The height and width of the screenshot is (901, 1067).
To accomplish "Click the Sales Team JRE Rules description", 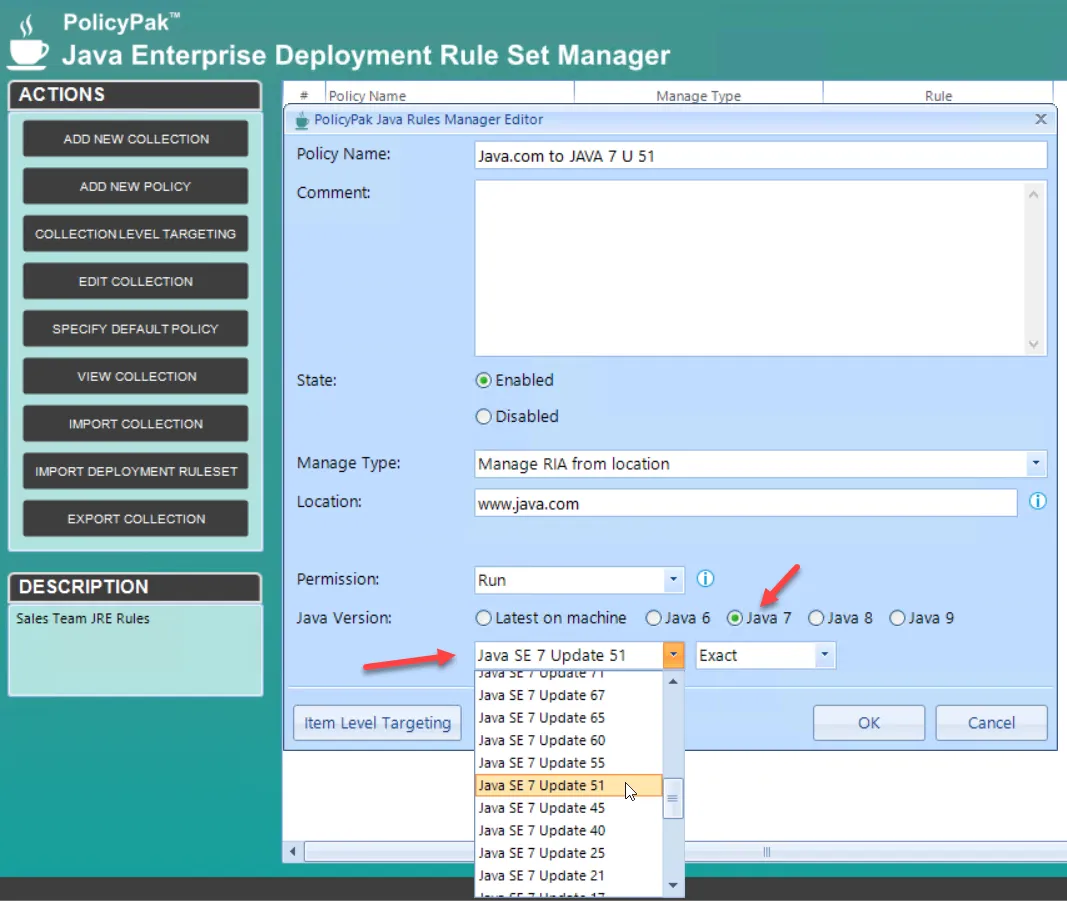I will point(83,619).
